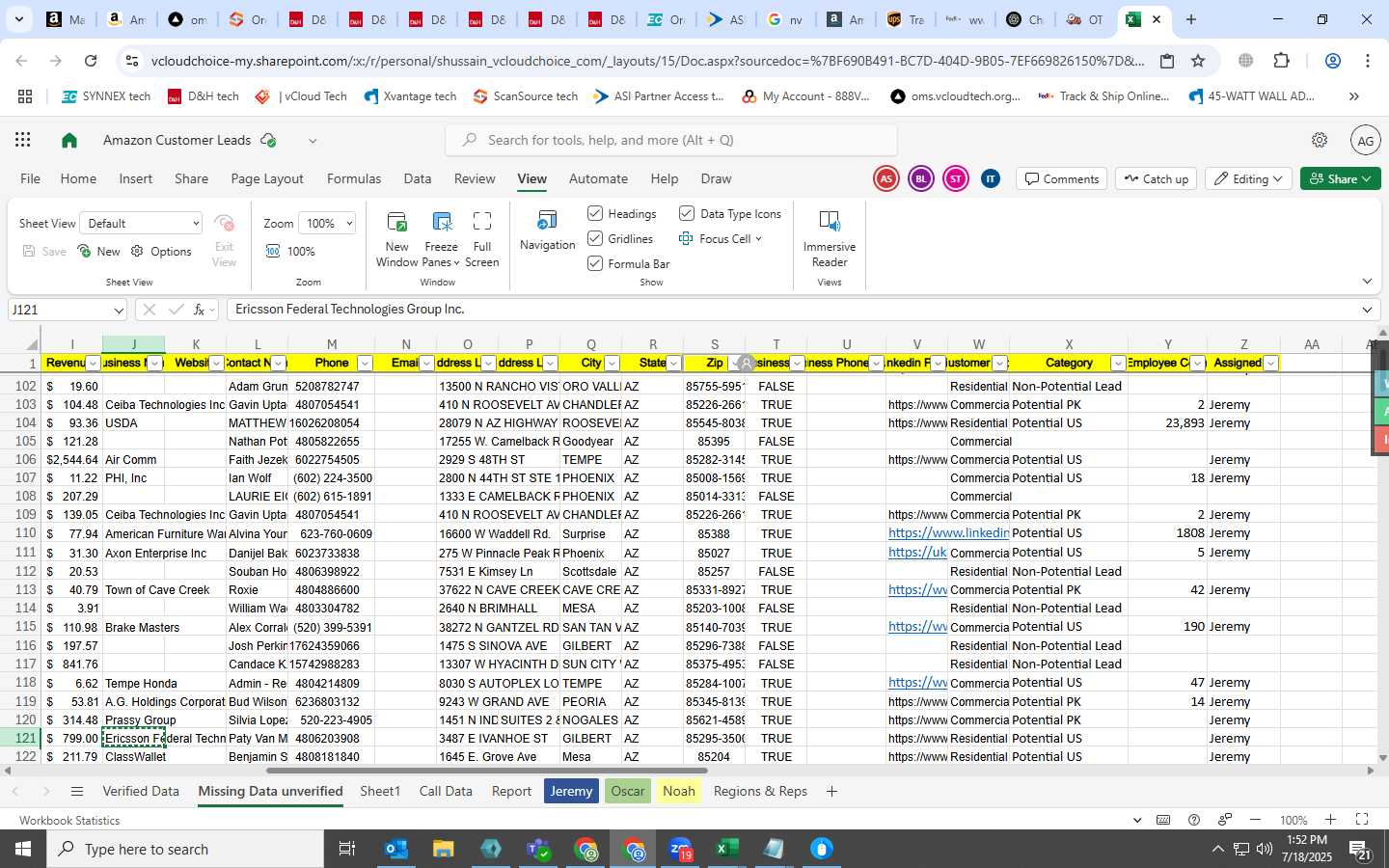Click the zoom out minus in status bar
This screenshot has height=868, width=1389.
click(x=1255, y=820)
